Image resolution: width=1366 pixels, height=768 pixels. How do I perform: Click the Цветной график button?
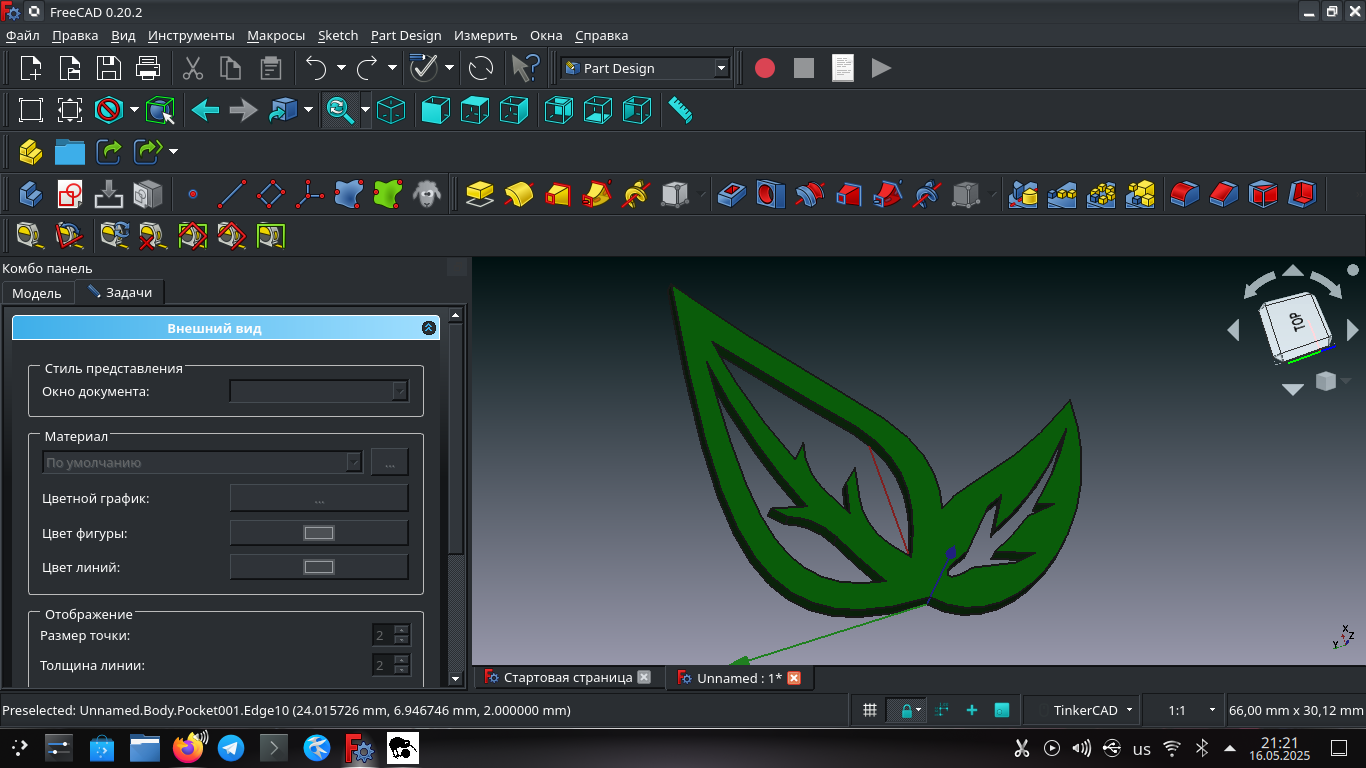tap(319, 498)
